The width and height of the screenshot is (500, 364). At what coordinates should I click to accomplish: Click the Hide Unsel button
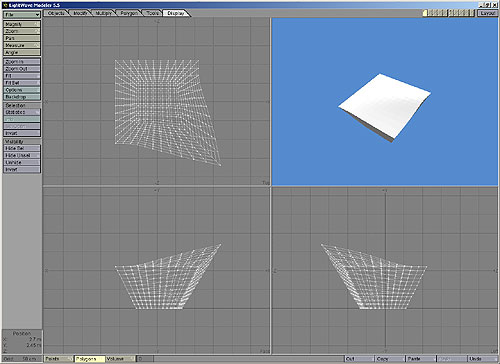pos(22,155)
